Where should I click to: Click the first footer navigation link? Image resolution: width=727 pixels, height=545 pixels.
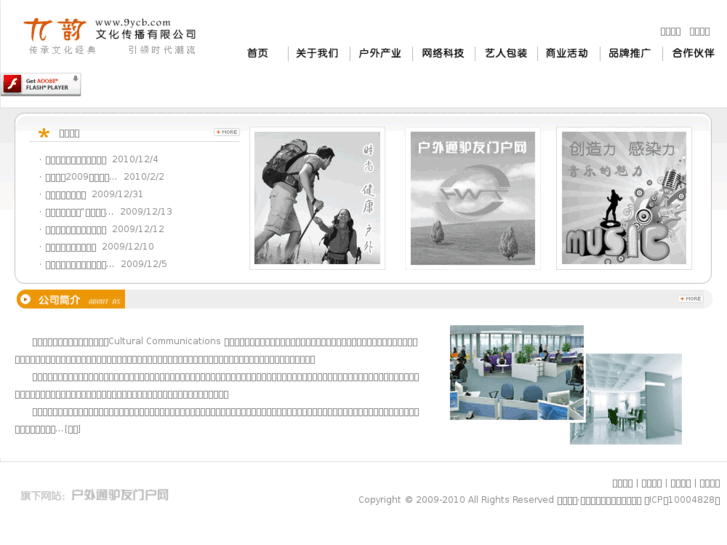coord(622,483)
